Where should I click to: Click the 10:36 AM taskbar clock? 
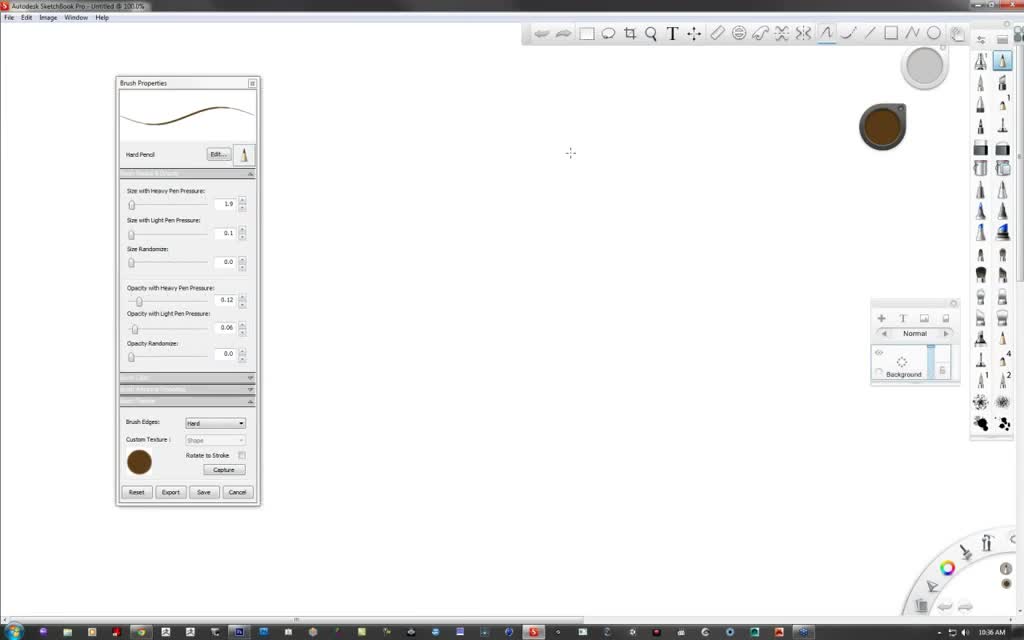(991, 632)
